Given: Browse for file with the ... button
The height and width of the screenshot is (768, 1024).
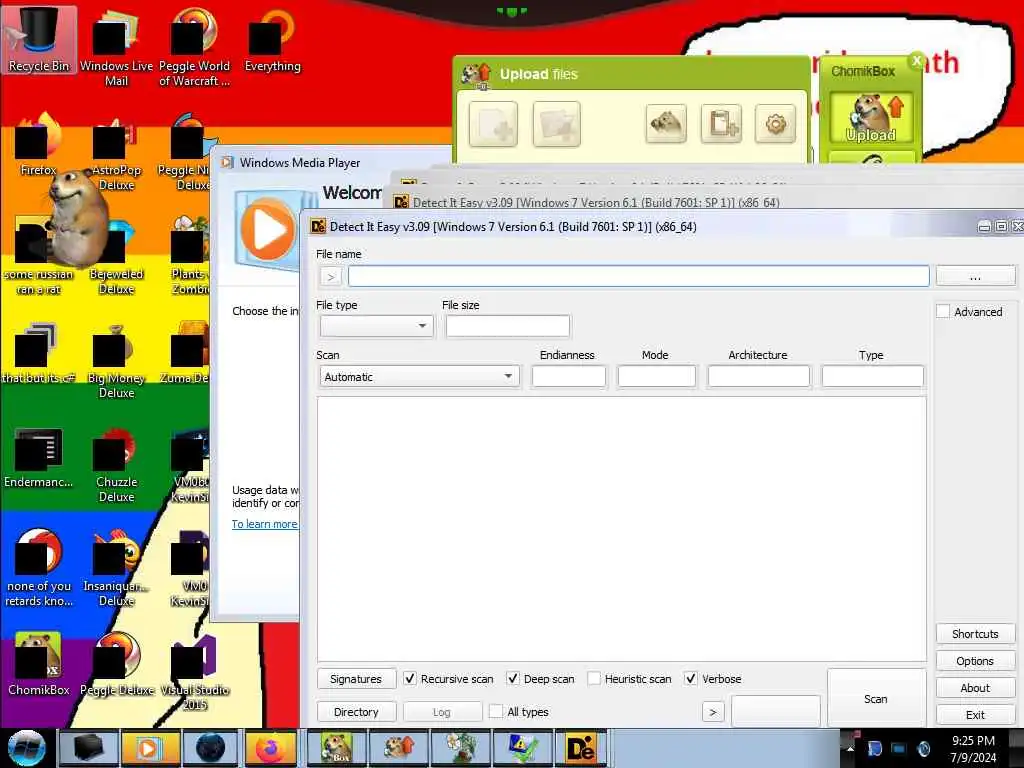Looking at the screenshot, I should (x=975, y=276).
